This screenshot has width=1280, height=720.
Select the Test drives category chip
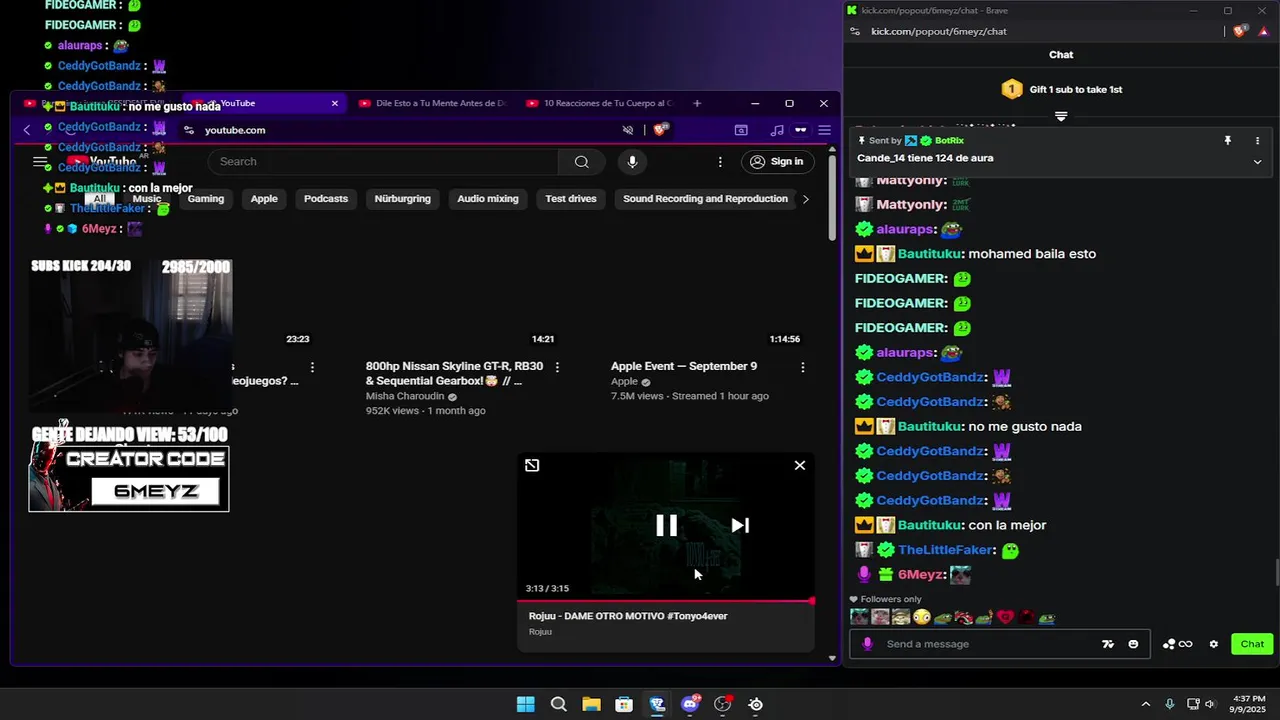point(571,198)
